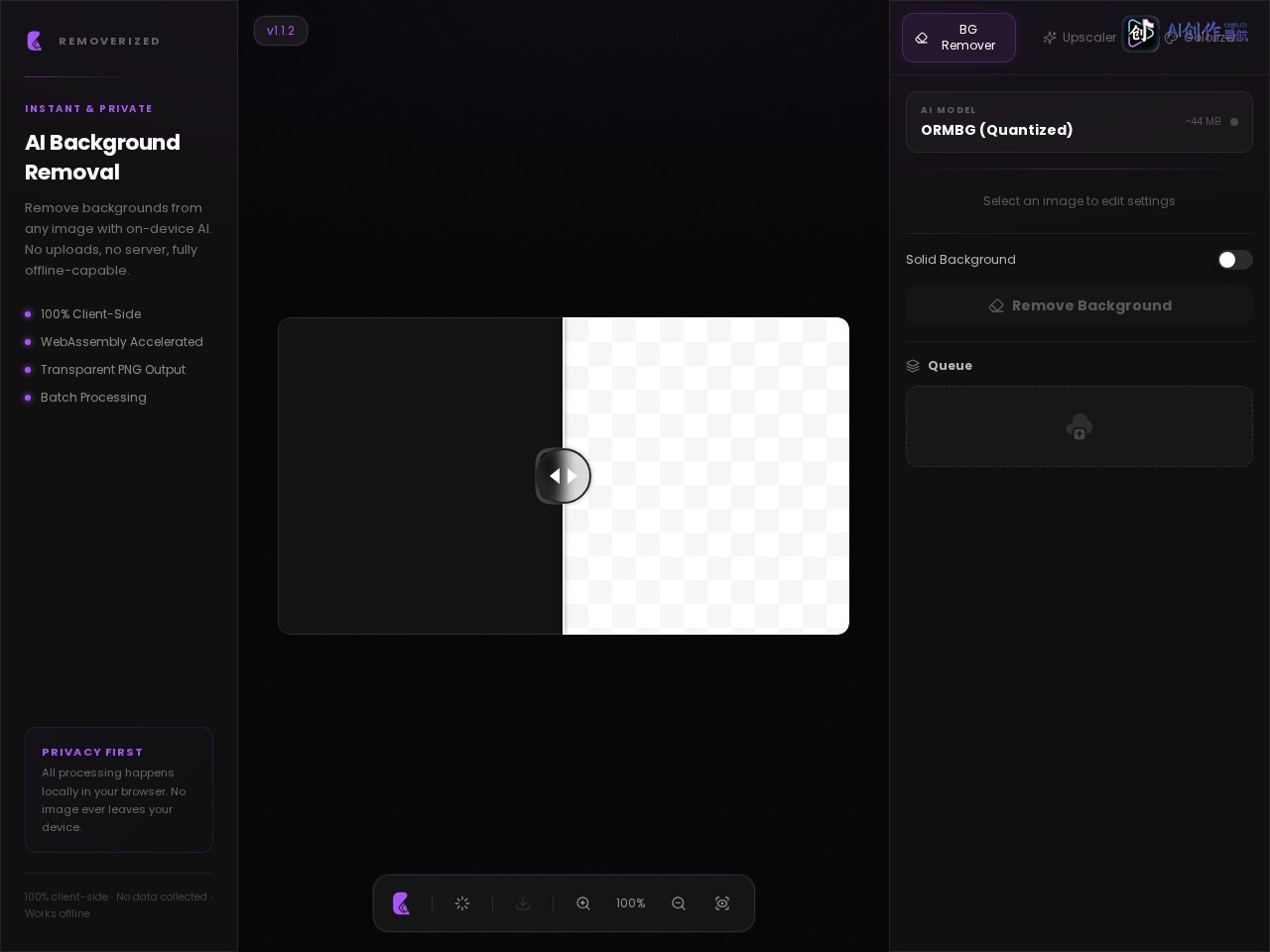The width and height of the screenshot is (1270, 952).
Task: Click the Queue section header
Action: coord(939,366)
